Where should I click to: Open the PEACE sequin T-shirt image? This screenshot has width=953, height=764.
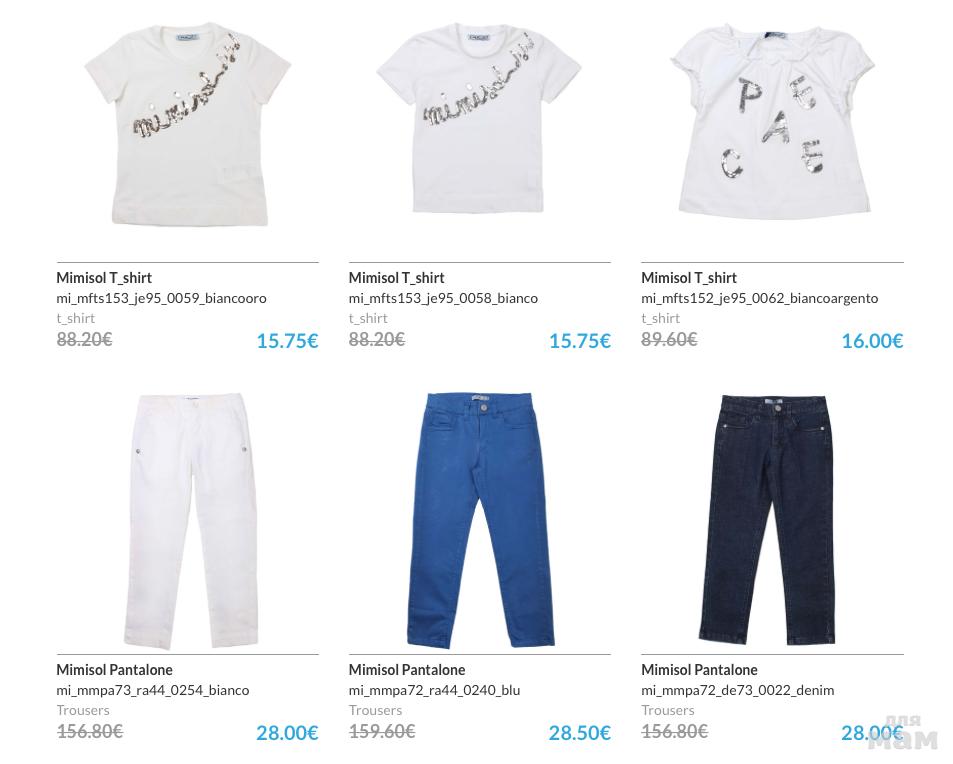[772, 122]
